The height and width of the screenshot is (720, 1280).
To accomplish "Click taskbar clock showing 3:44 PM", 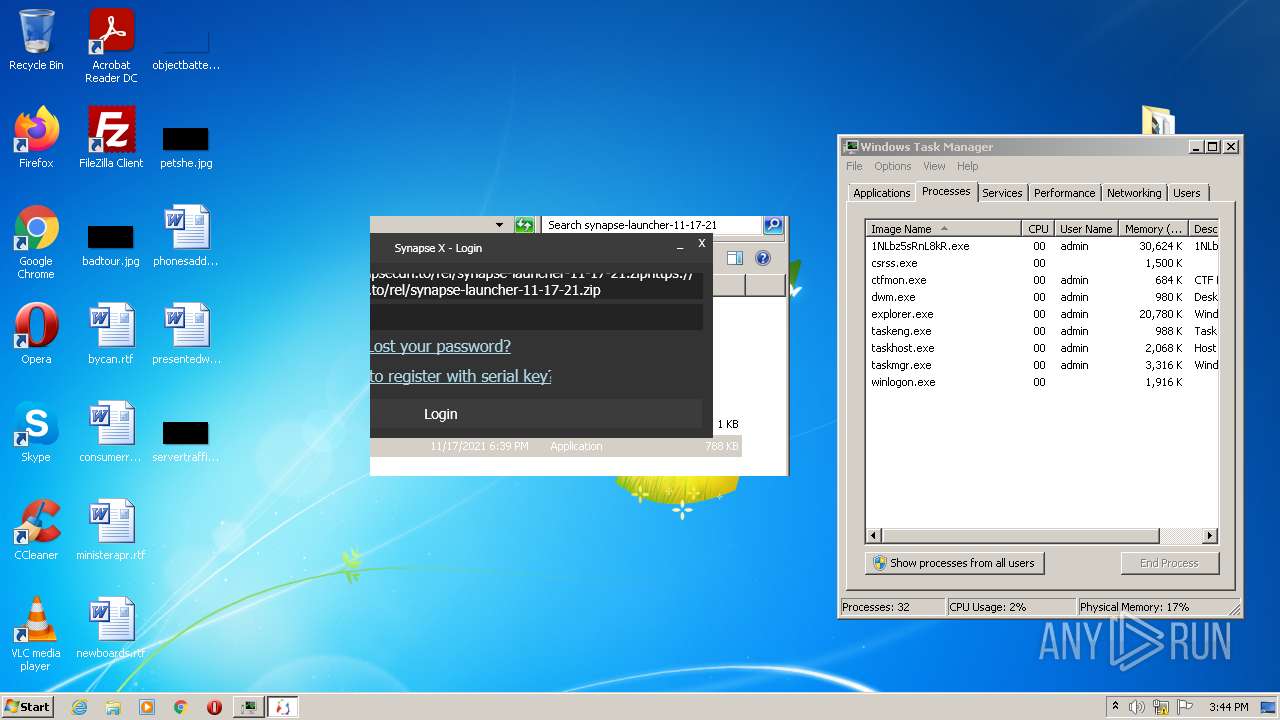I will [1228, 707].
